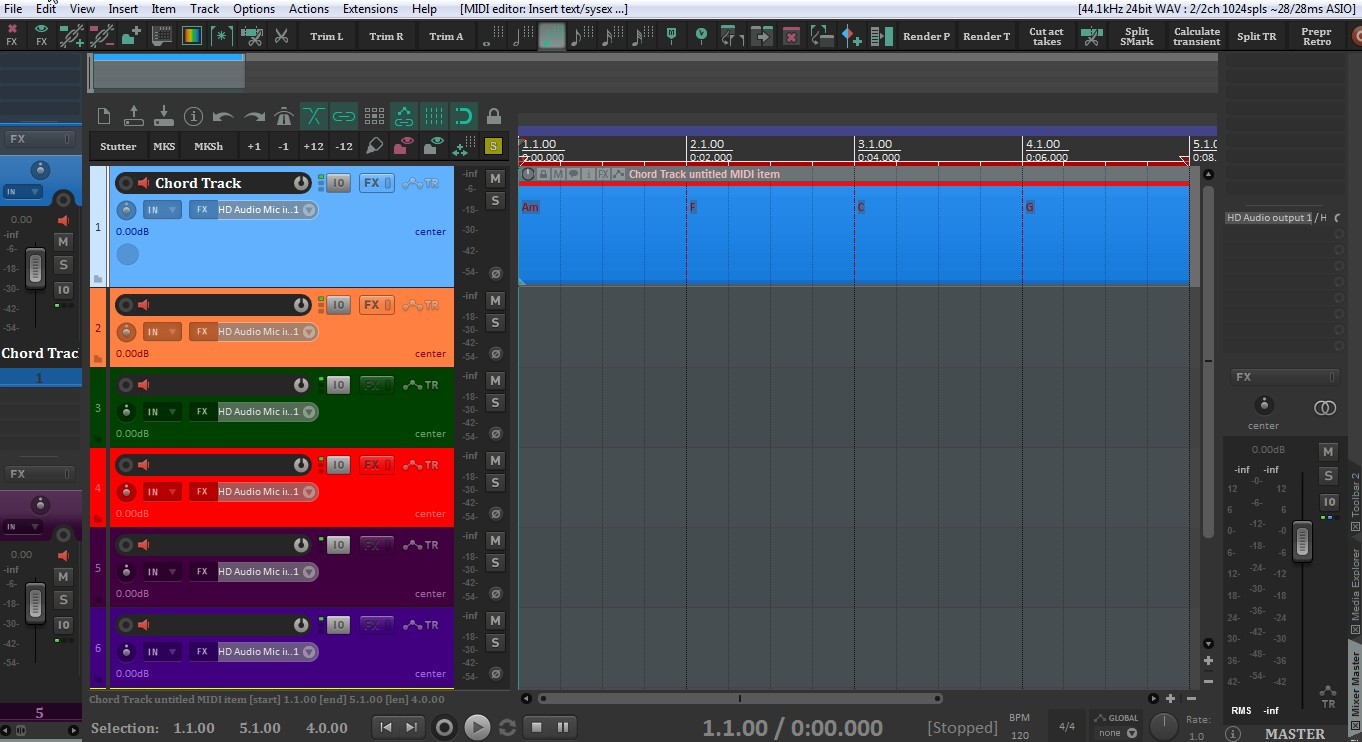Click the playback Rate knob
The image size is (1362, 742).
pos(1164,726)
